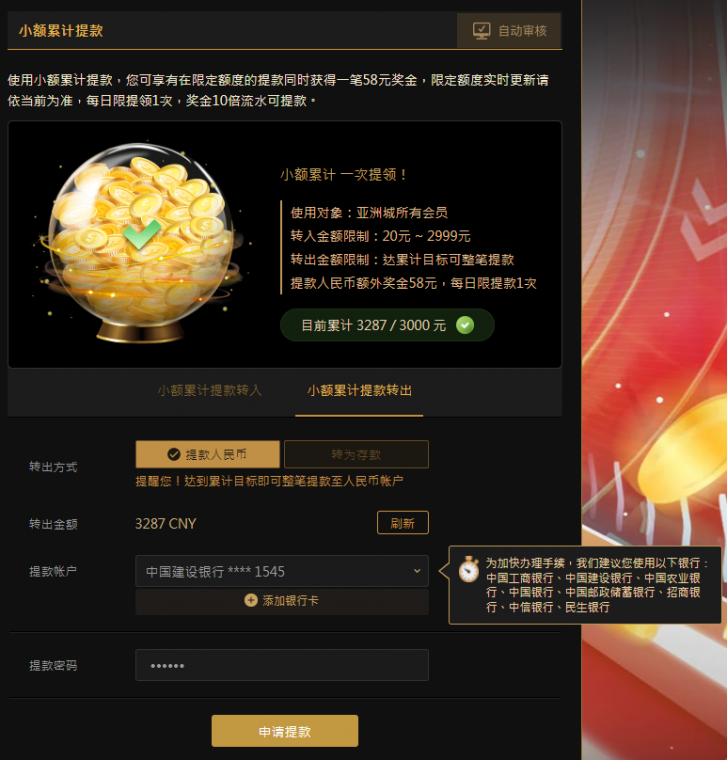Focus the 提款密码 password field

point(282,665)
